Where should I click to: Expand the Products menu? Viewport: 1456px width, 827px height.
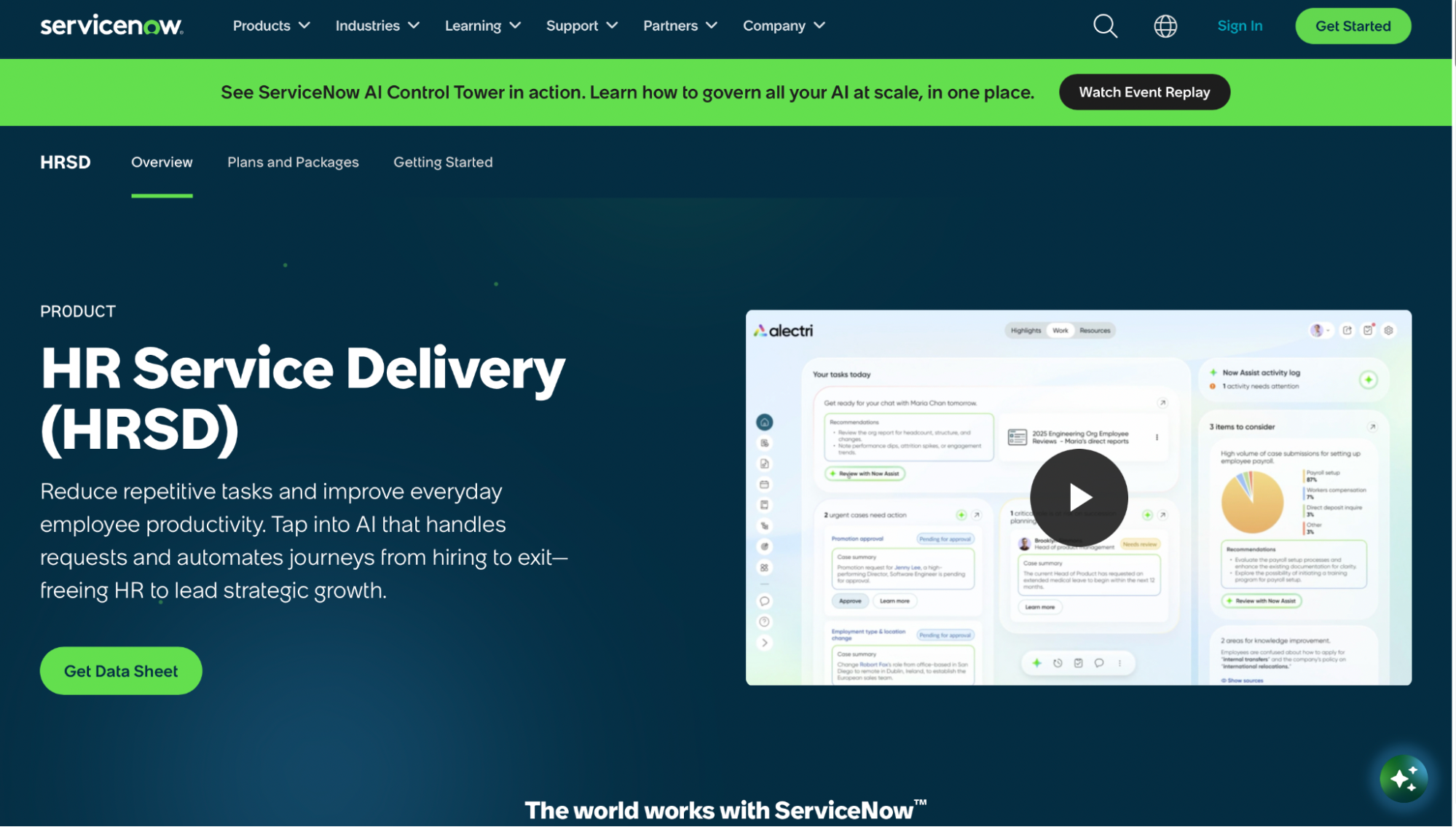click(272, 26)
